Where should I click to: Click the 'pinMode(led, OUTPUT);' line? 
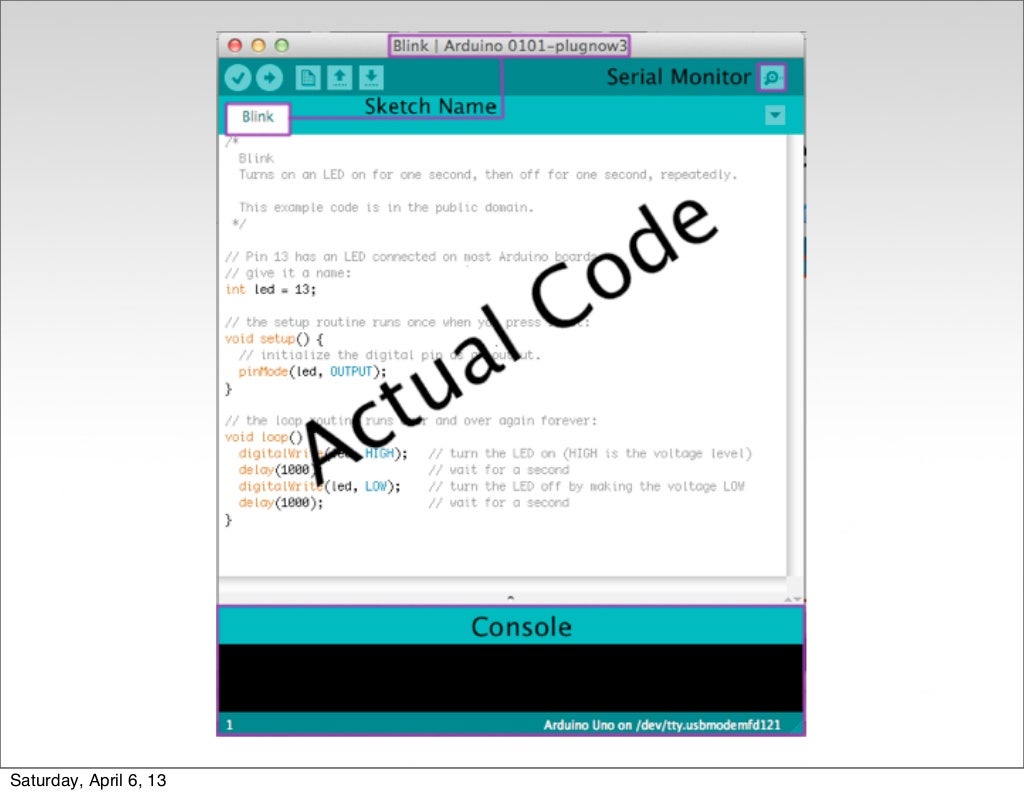[x=312, y=372]
